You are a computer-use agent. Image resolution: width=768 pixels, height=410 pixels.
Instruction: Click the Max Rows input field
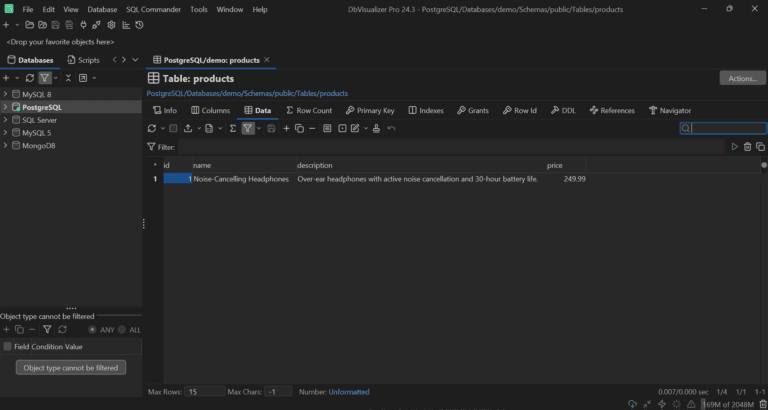[x=205, y=392]
